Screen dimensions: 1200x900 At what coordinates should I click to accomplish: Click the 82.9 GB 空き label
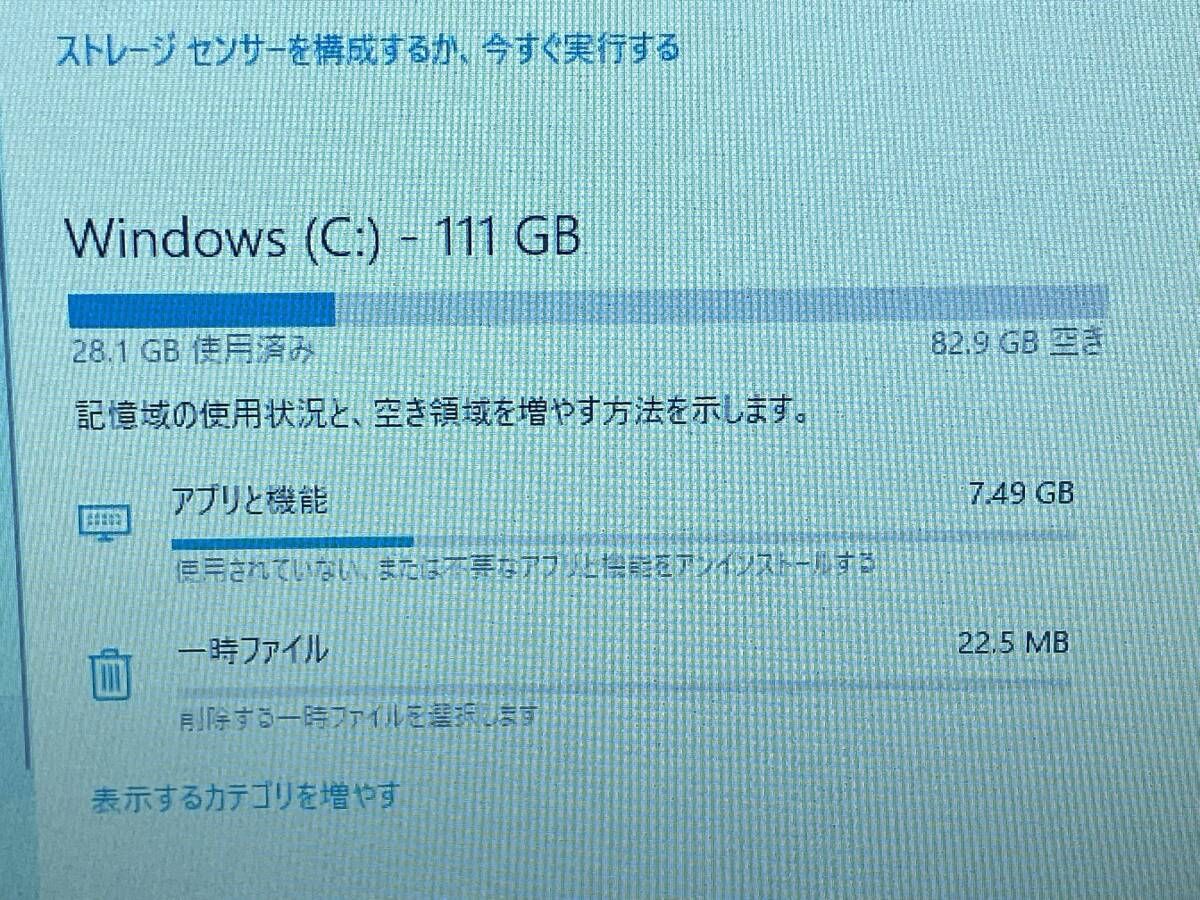(x=1017, y=343)
